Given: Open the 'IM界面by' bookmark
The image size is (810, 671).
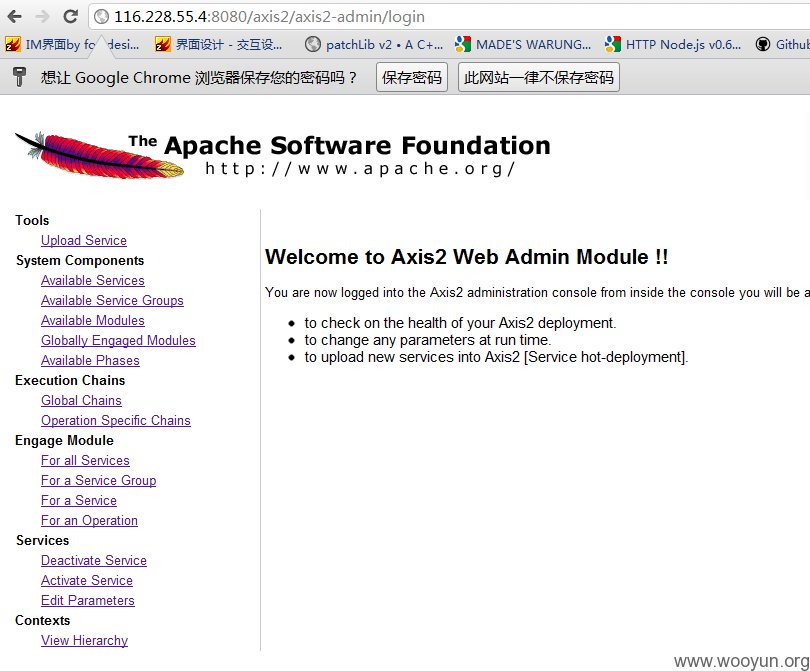Looking at the screenshot, I should (72, 44).
